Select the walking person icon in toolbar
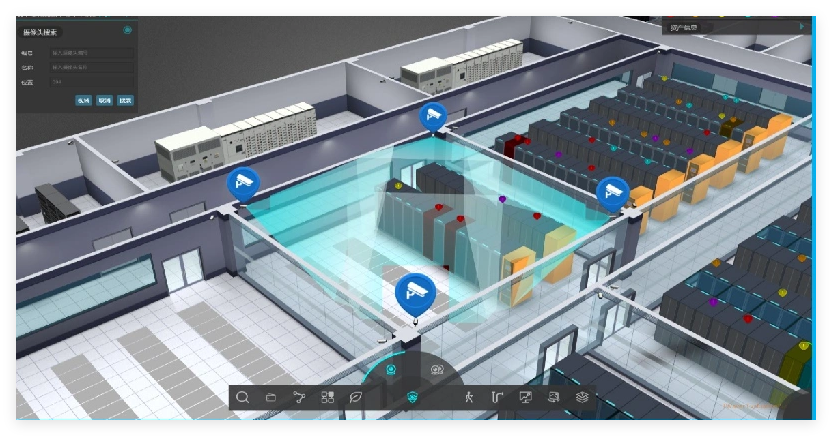The height and width of the screenshot is (436, 832). pos(469,397)
